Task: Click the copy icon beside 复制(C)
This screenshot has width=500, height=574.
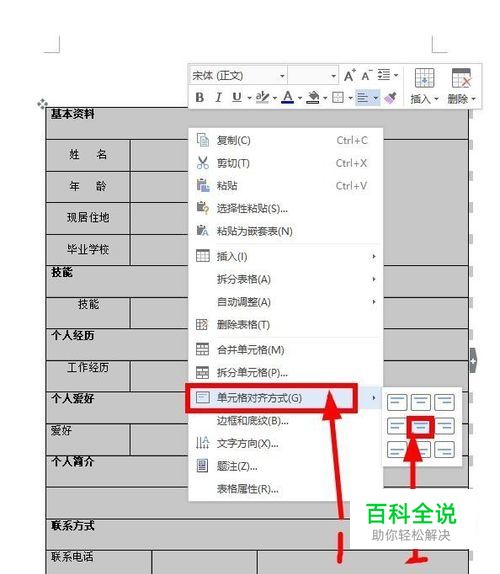Action: tap(203, 140)
